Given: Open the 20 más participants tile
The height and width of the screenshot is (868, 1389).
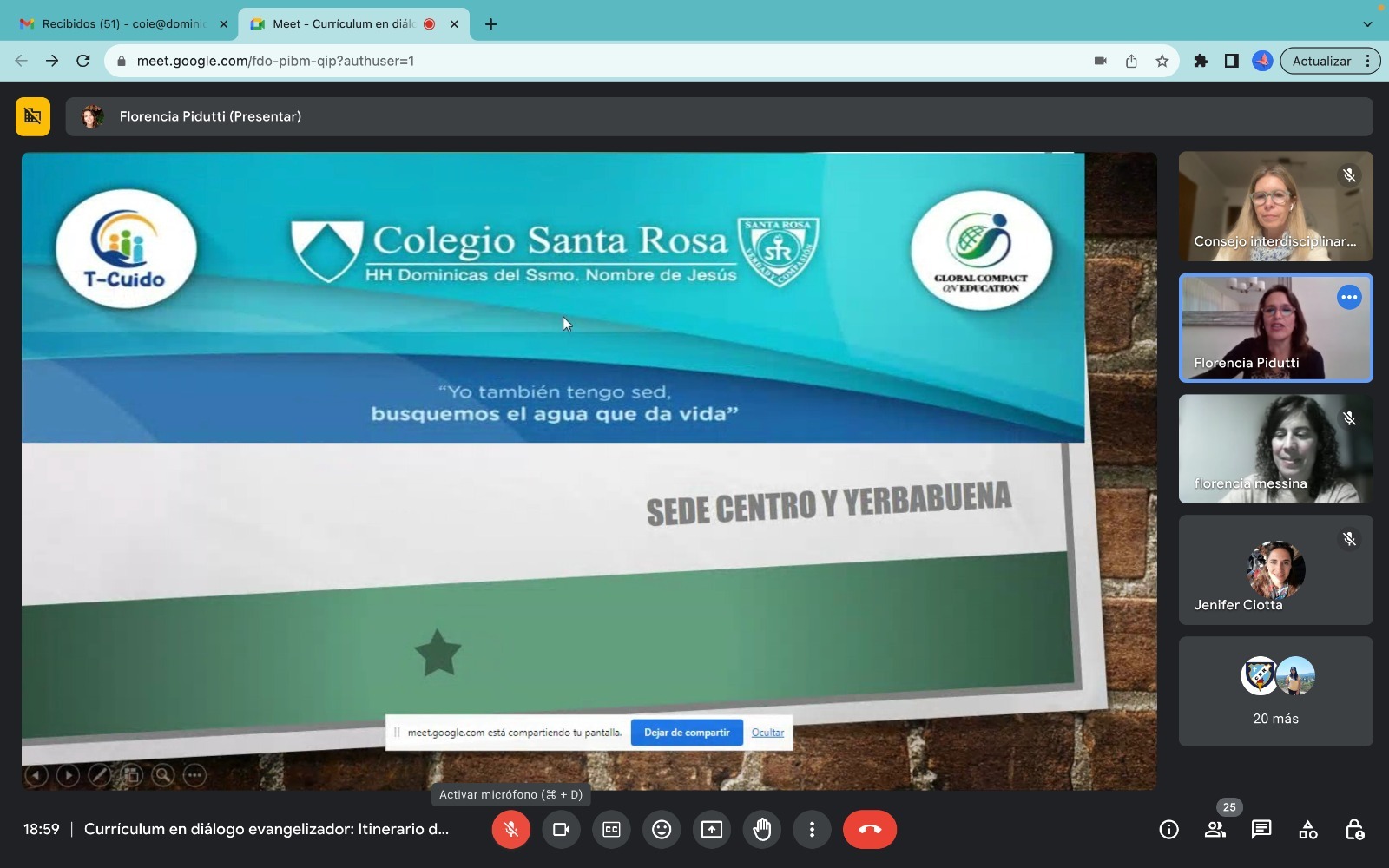Looking at the screenshot, I should 1275,692.
